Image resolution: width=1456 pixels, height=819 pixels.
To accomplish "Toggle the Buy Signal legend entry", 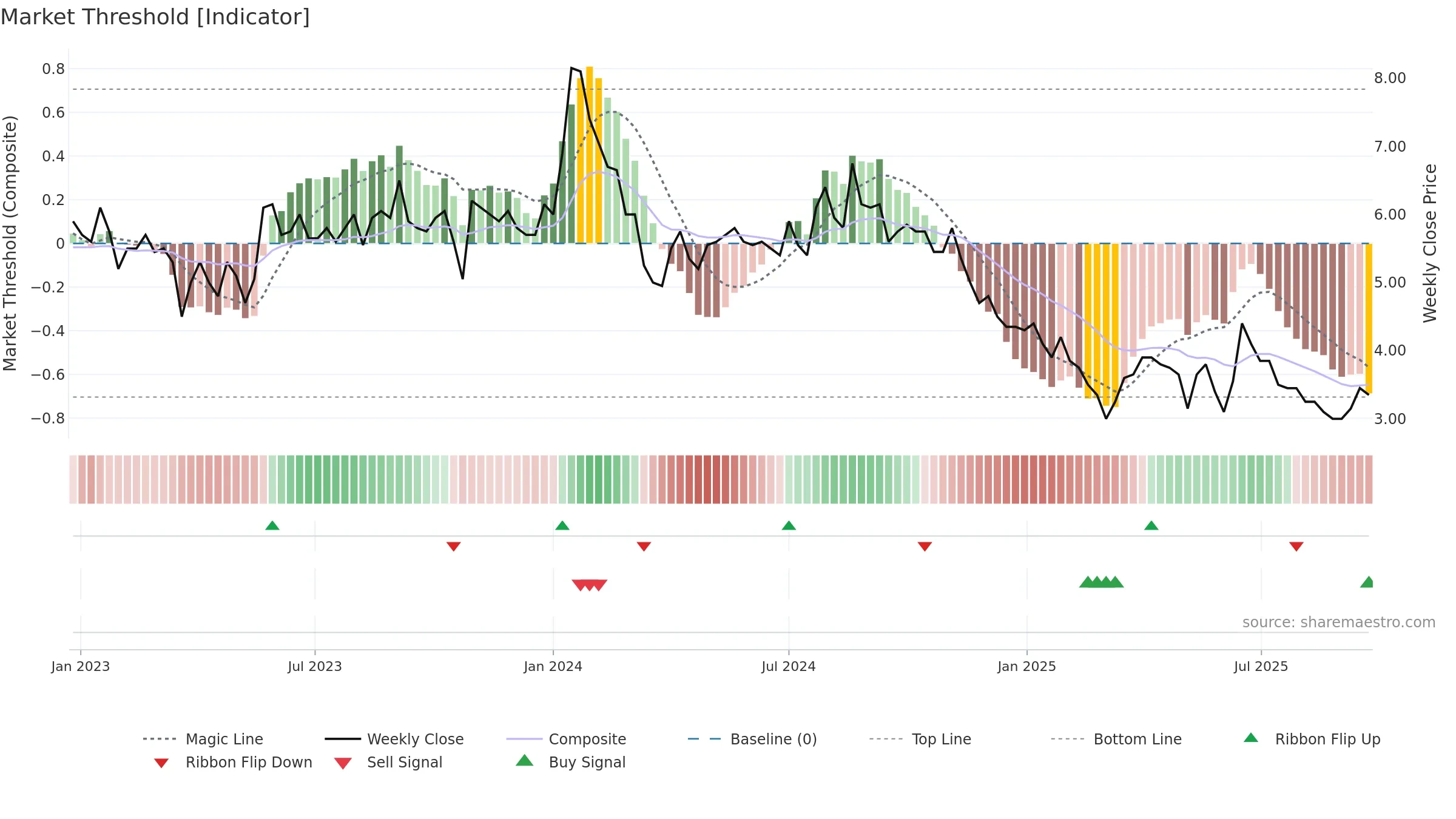I will coord(570,762).
